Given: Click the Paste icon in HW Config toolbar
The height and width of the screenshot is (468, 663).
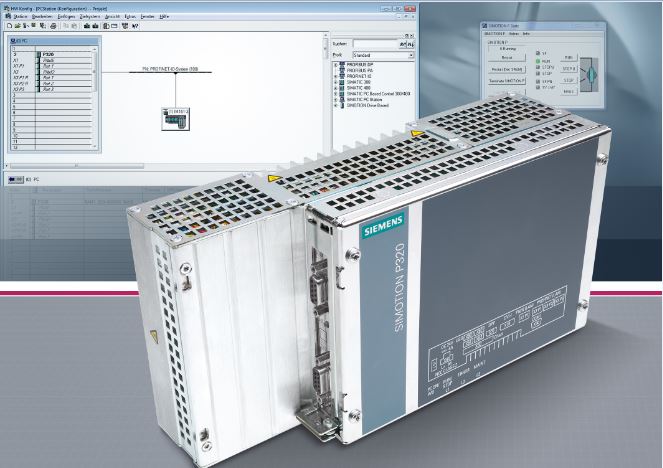Looking at the screenshot, I should (x=74, y=26).
